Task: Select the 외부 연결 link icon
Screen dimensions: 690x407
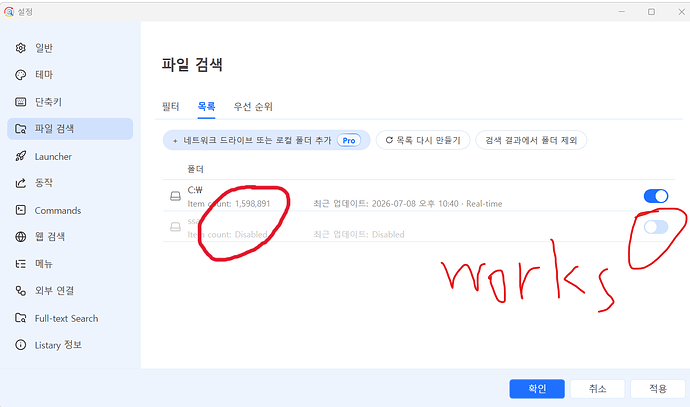Action: pos(21,291)
